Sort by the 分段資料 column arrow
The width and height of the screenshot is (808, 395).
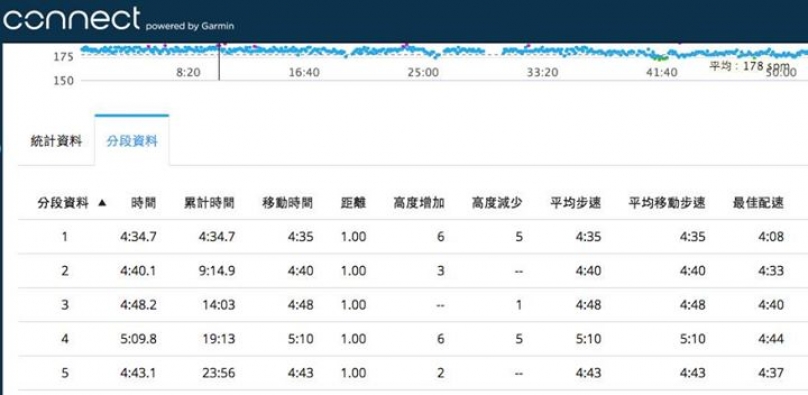[102, 203]
